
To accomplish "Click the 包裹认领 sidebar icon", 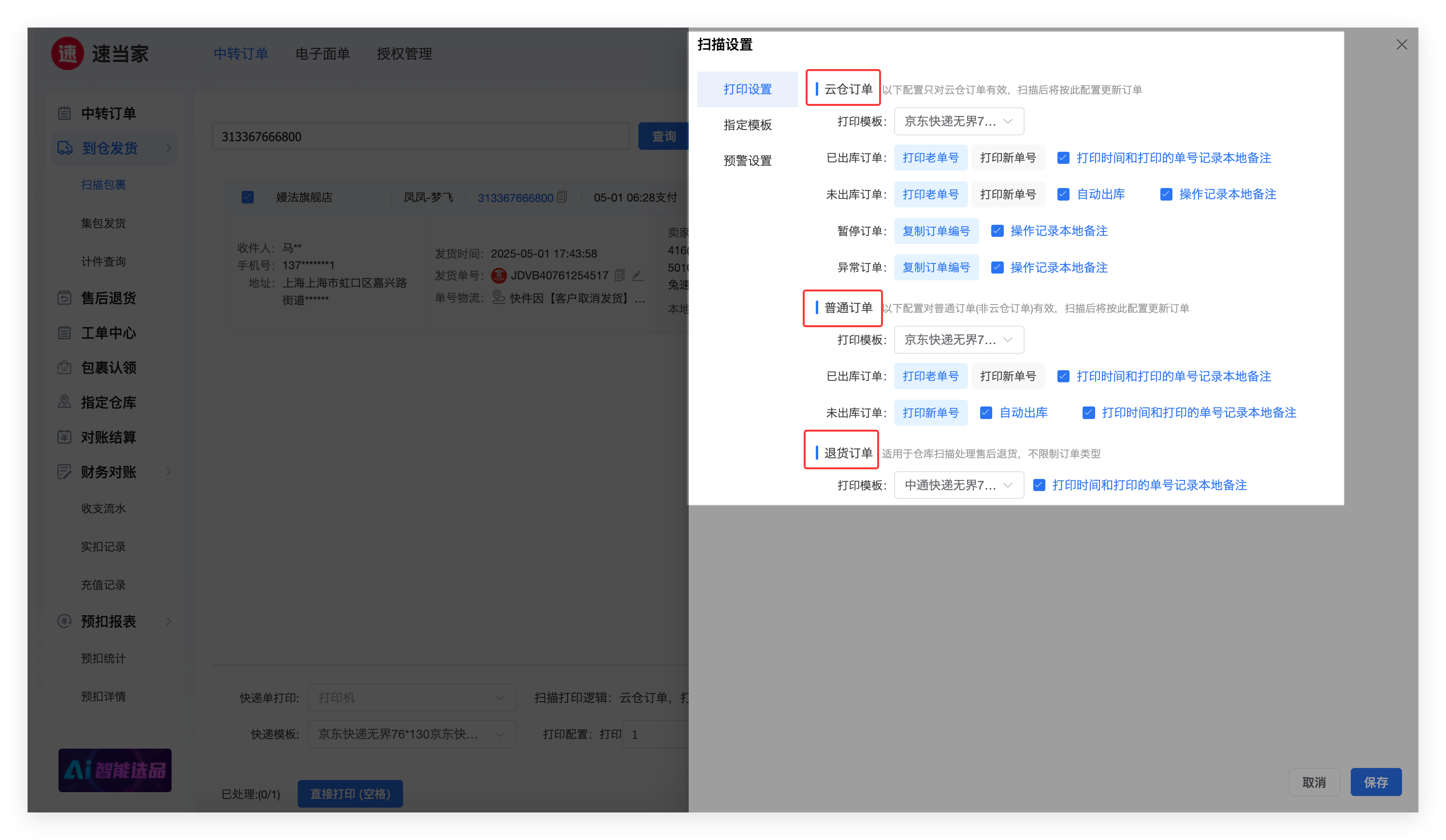I will pos(64,367).
